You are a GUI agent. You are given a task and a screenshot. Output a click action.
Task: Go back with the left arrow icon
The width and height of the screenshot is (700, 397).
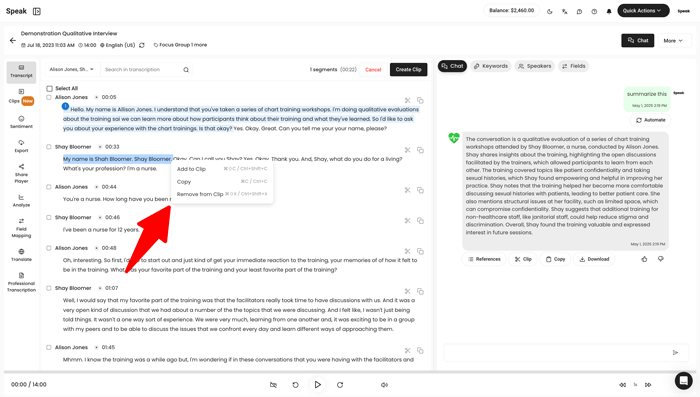[12, 40]
